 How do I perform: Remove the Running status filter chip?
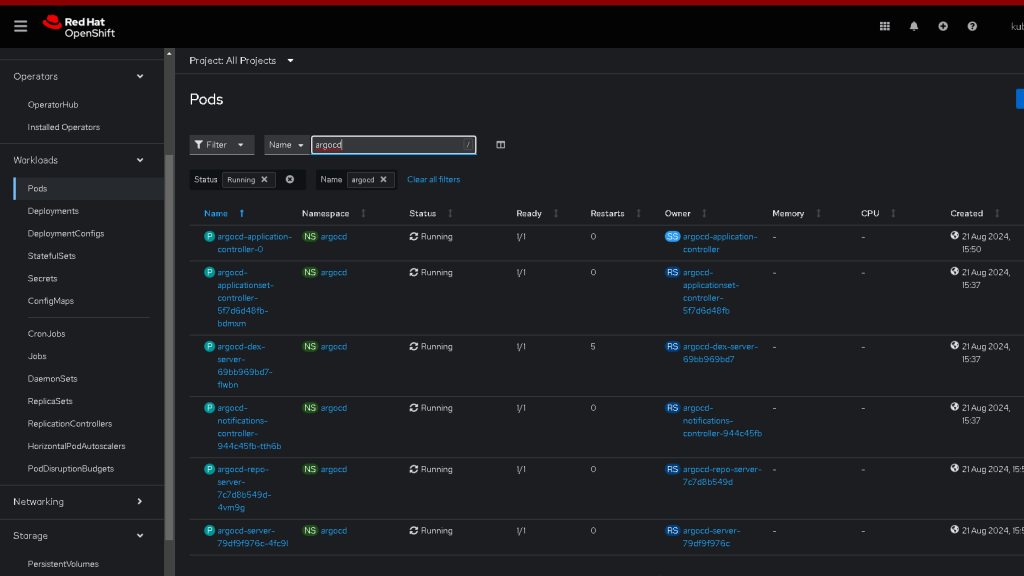[264, 180]
